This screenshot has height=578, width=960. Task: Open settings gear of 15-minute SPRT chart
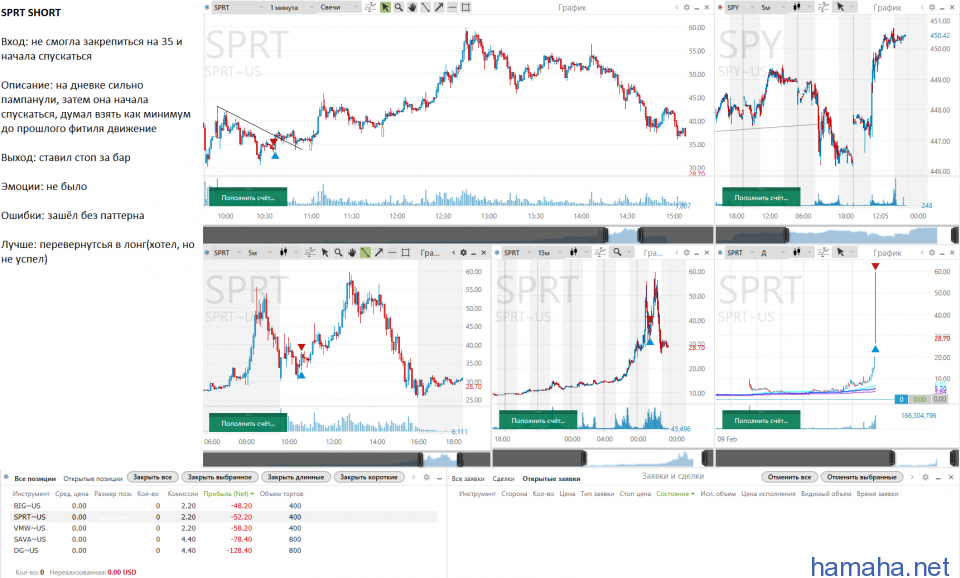pyautogui.click(x=687, y=252)
